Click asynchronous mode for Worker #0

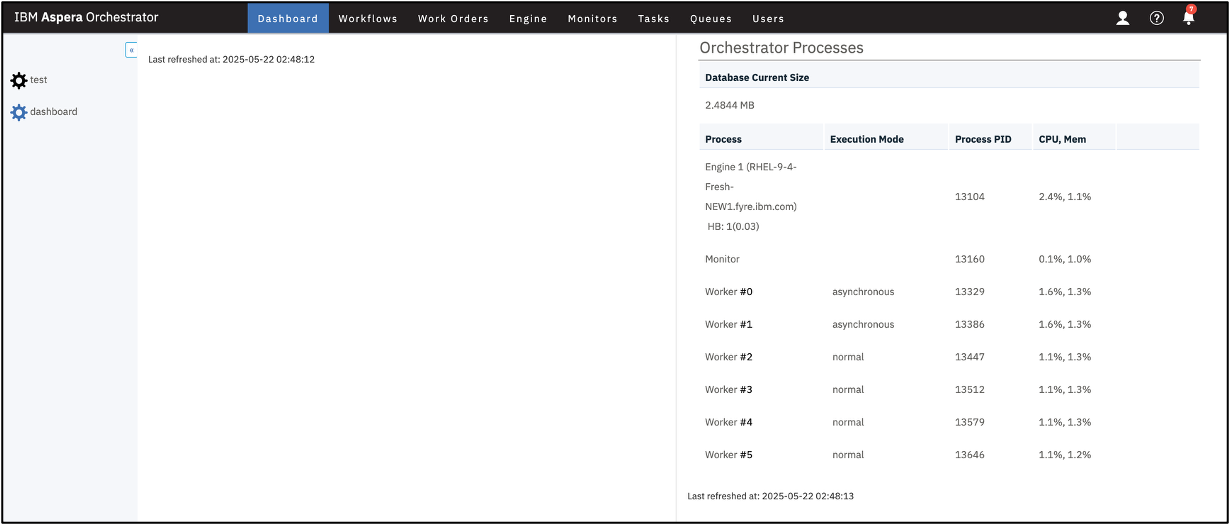[x=863, y=292]
